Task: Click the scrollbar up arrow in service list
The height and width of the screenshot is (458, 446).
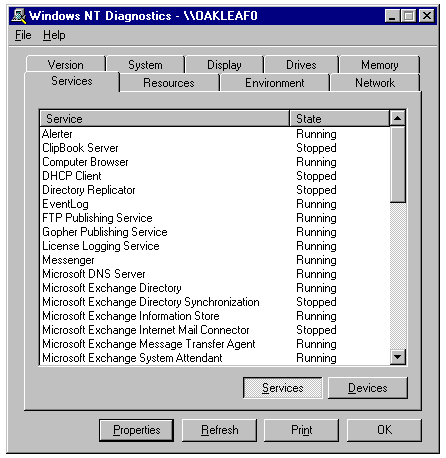Action: pos(397,118)
